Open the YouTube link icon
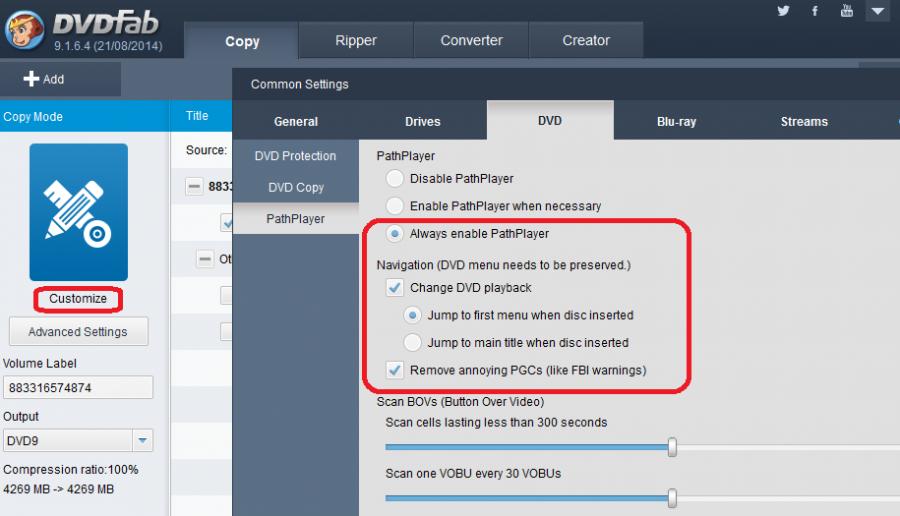 coord(847,10)
